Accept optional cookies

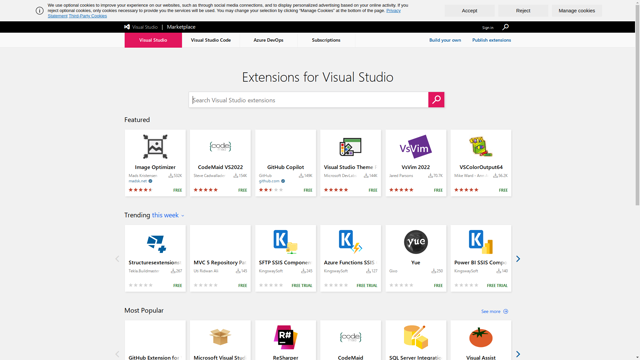click(x=469, y=11)
